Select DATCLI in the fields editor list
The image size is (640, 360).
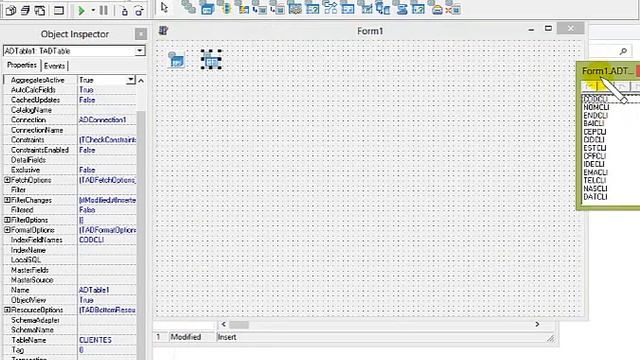[595, 197]
